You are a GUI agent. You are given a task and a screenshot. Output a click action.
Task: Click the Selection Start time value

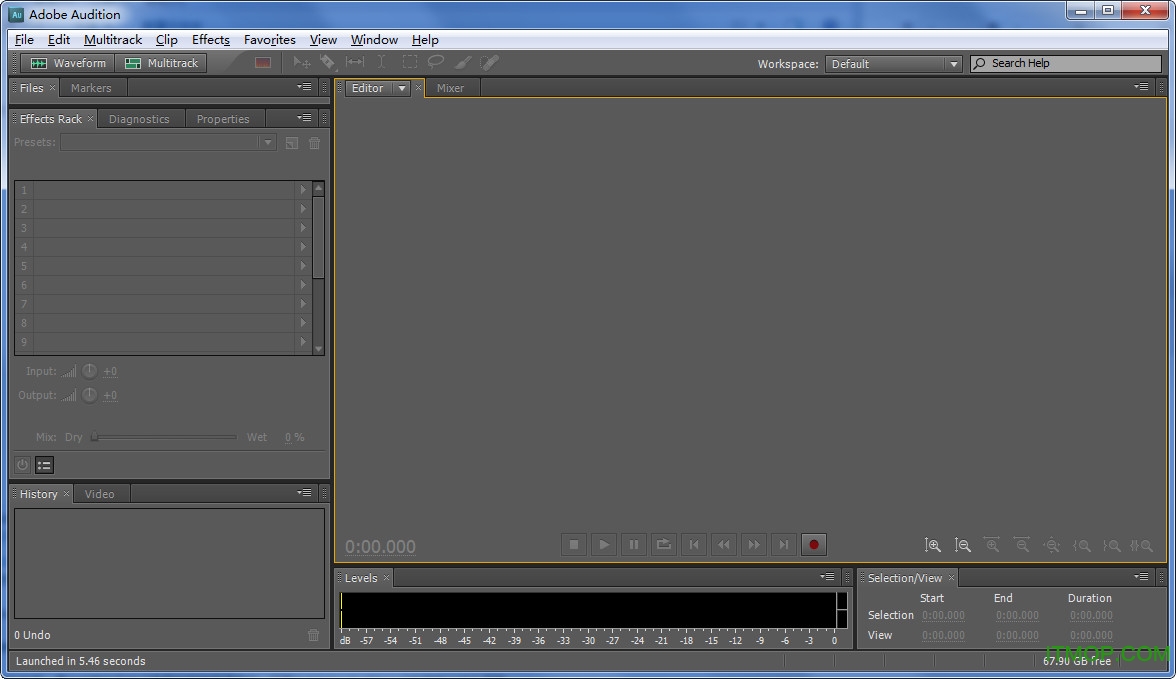(943, 616)
